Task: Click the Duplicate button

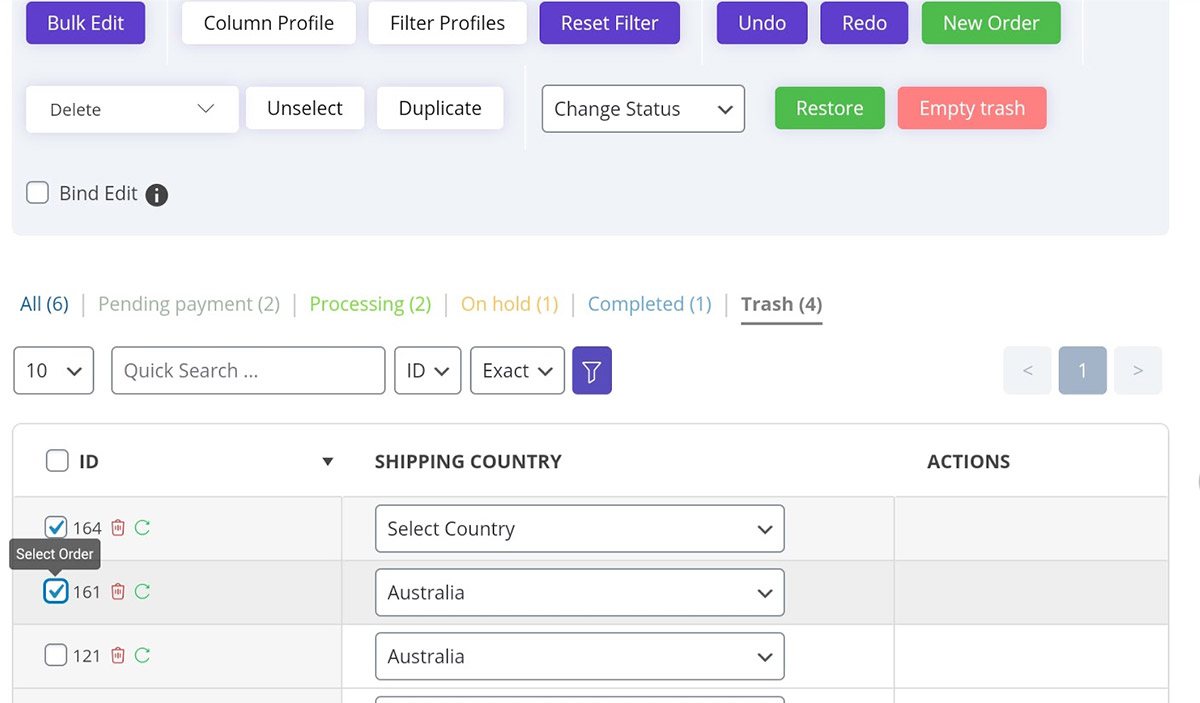Action: 440,108
